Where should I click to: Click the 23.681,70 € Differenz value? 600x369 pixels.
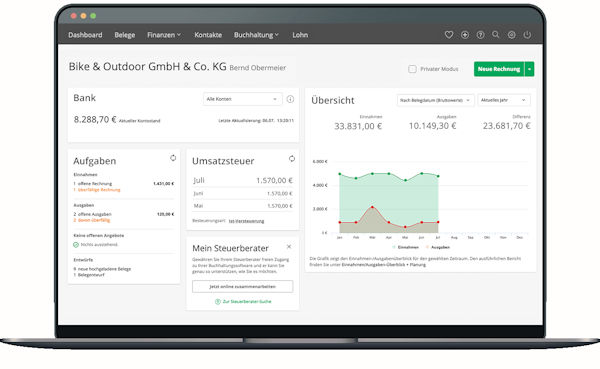(x=507, y=126)
